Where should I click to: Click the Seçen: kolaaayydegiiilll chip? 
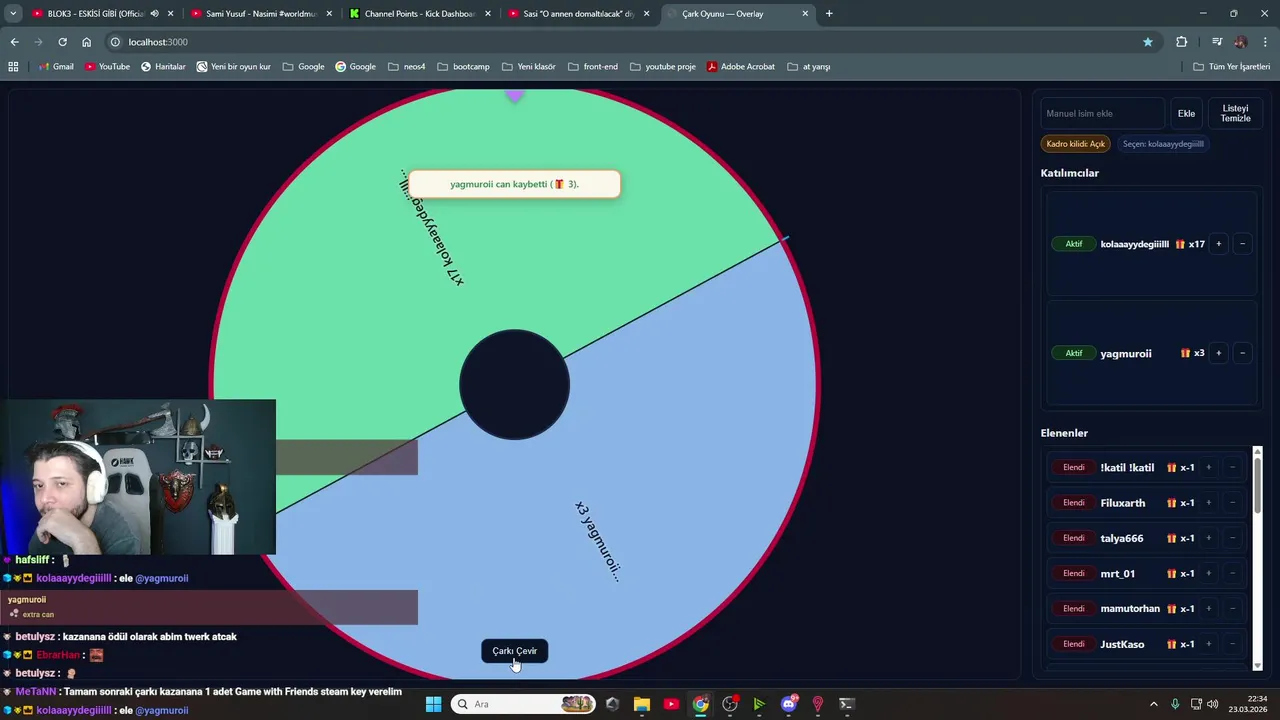point(1163,144)
